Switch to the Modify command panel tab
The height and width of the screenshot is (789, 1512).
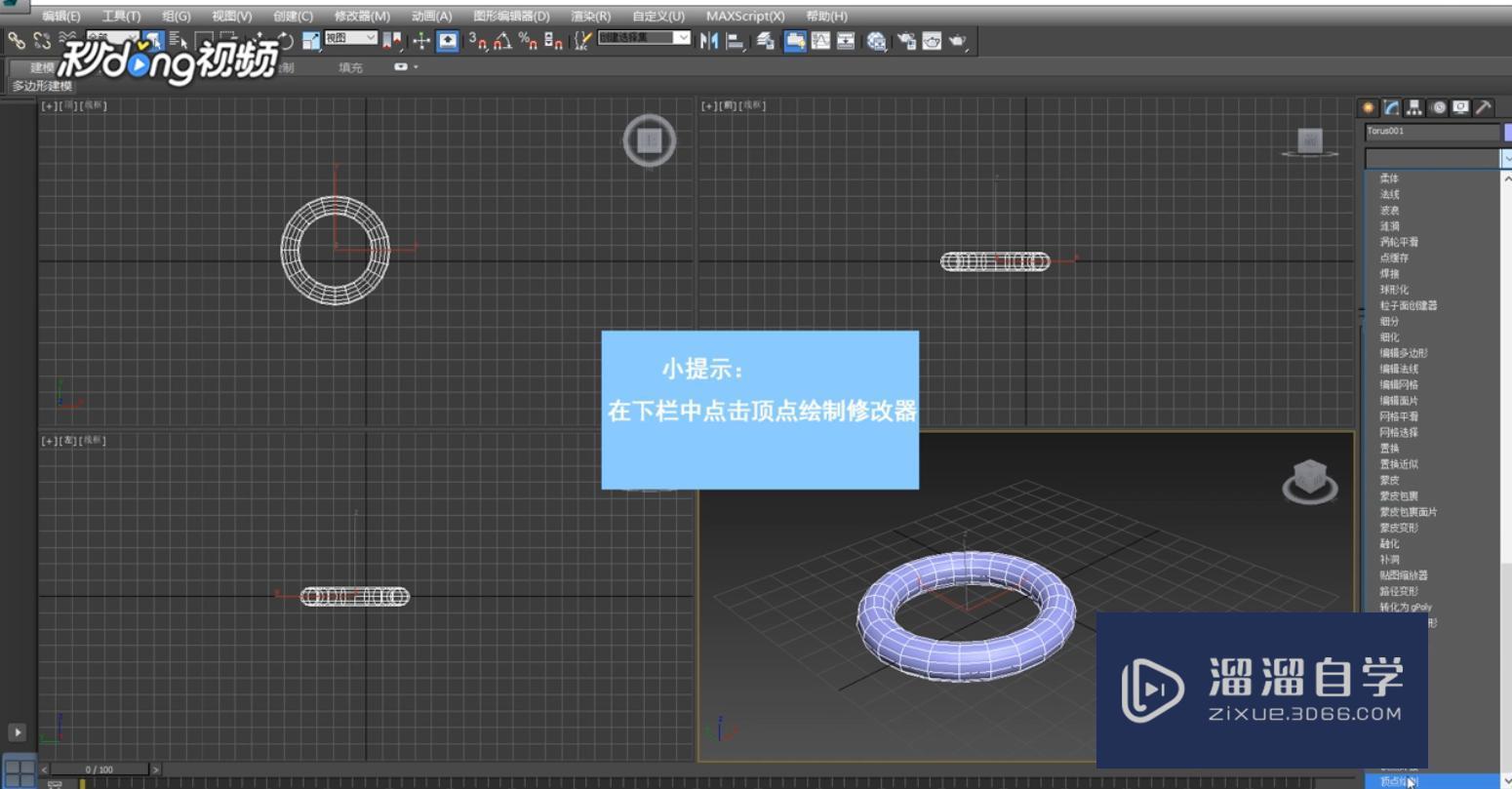click(x=1391, y=107)
